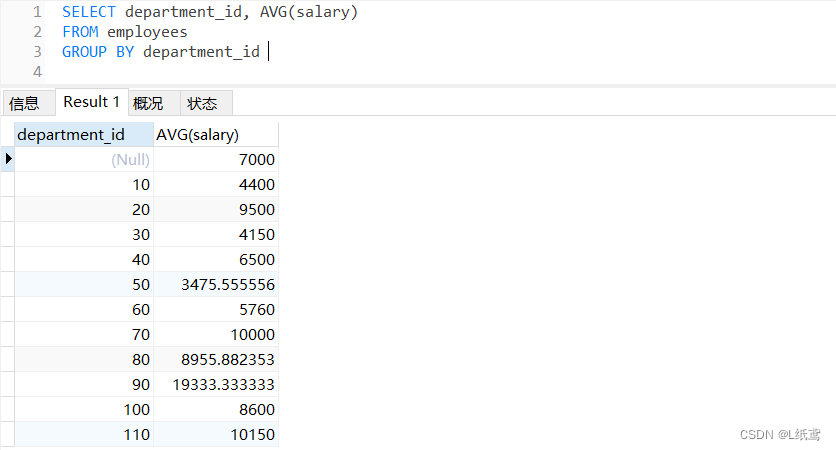Click department_id cell 40

(x=84, y=260)
